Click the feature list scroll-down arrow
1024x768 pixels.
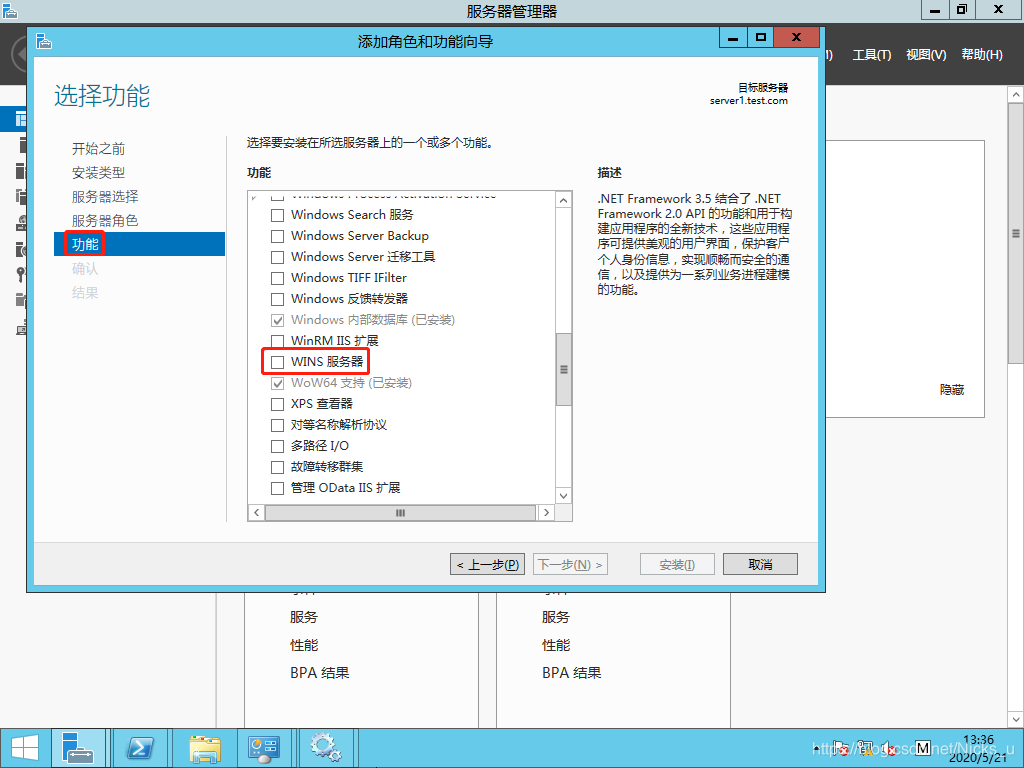tap(564, 496)
